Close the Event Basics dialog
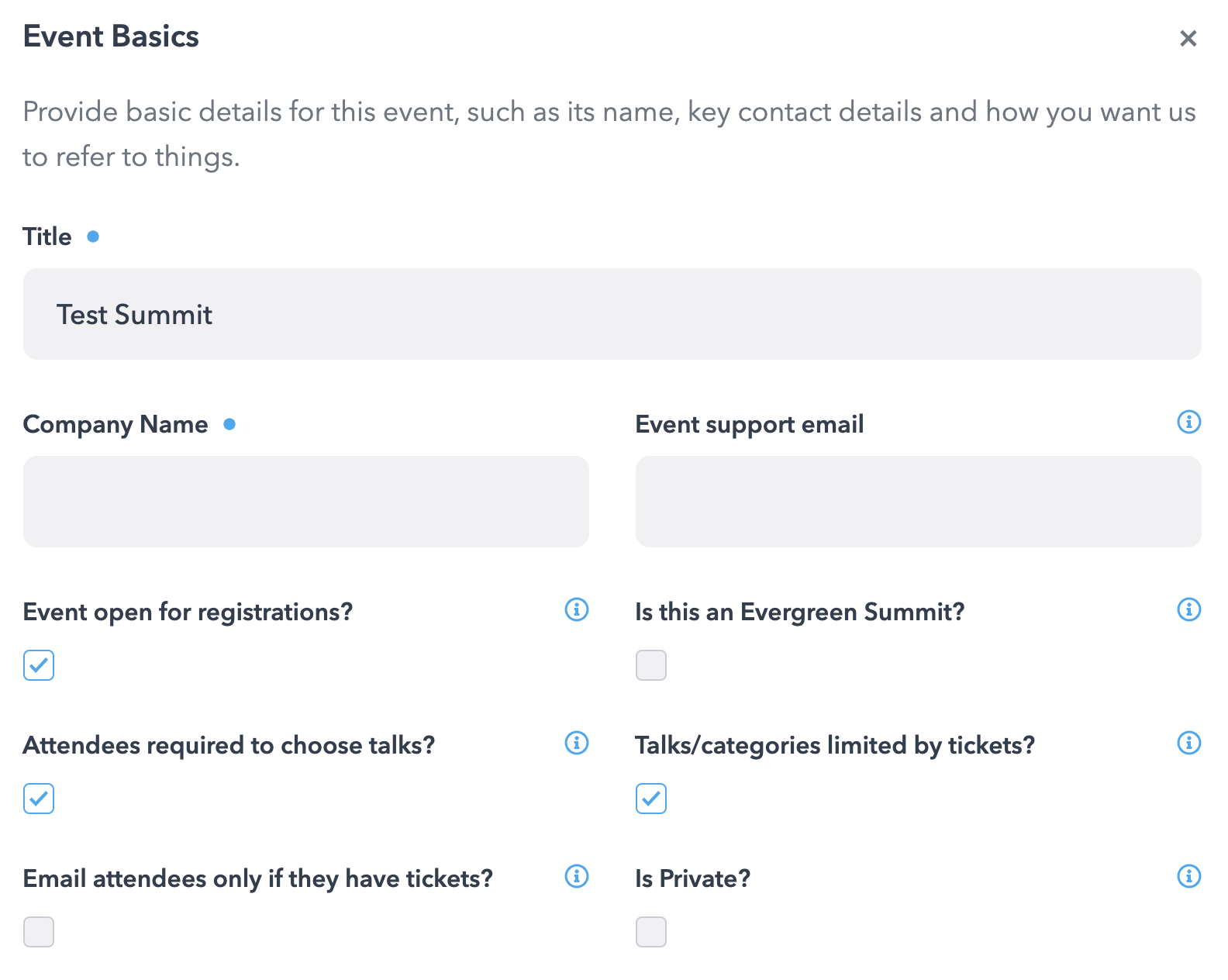This screenshot has height=980, width=1228. tap(1188, 38)
